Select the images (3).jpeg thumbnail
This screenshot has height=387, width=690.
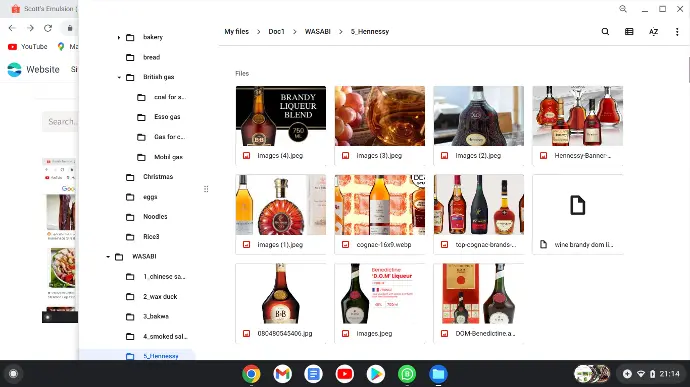coord(380,116)
